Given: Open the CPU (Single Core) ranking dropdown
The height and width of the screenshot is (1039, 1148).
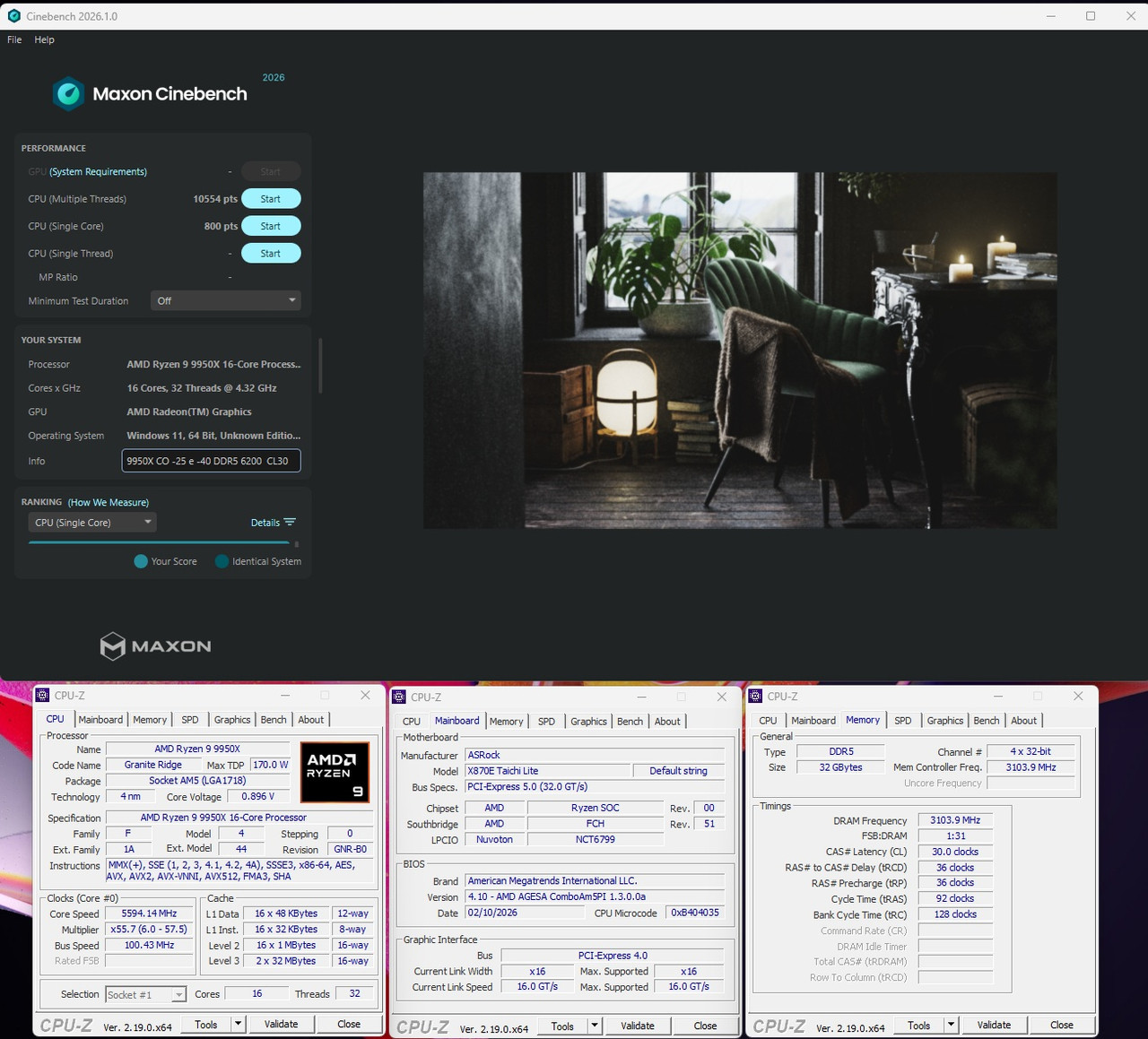Looking at the screenshot, I should pos(92,523).
